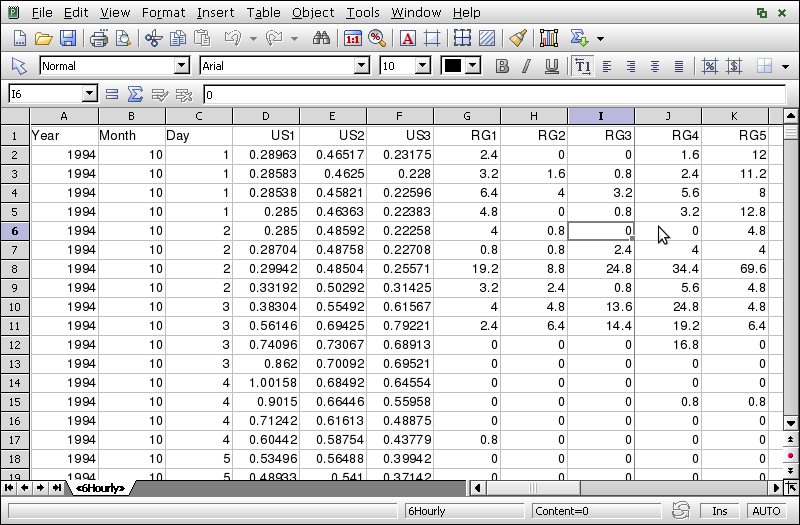The image size is (800, 525).
Task: Select the red A text tool icon
Action: click(x=408, y=38)
